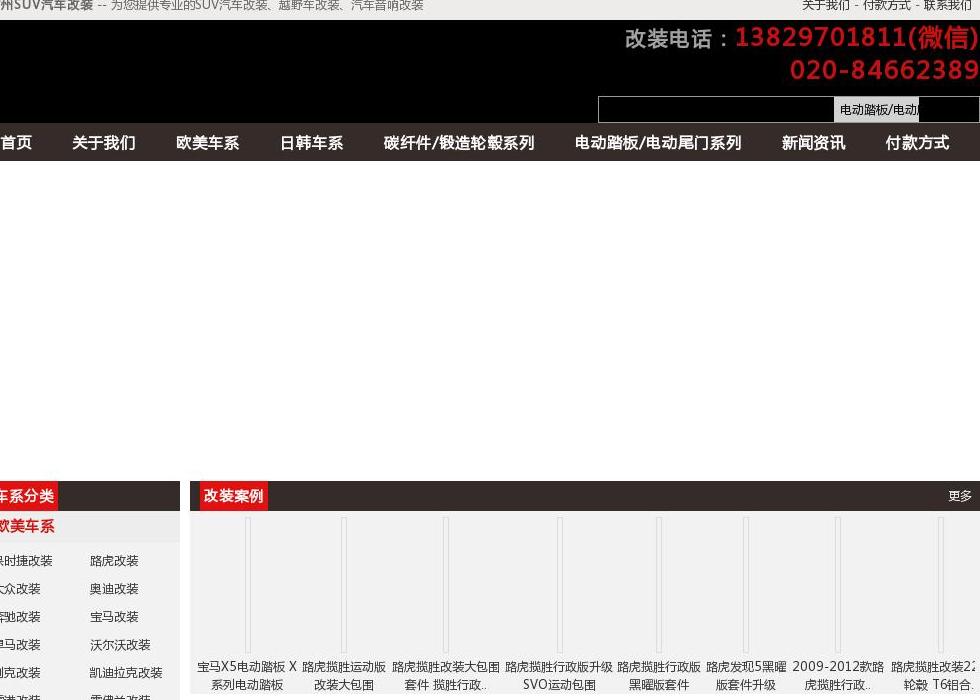This screenshot has height=700, width=980.
Task: Open 欧美车系 in the main navigation bar
Action: (x=208, y=143)
